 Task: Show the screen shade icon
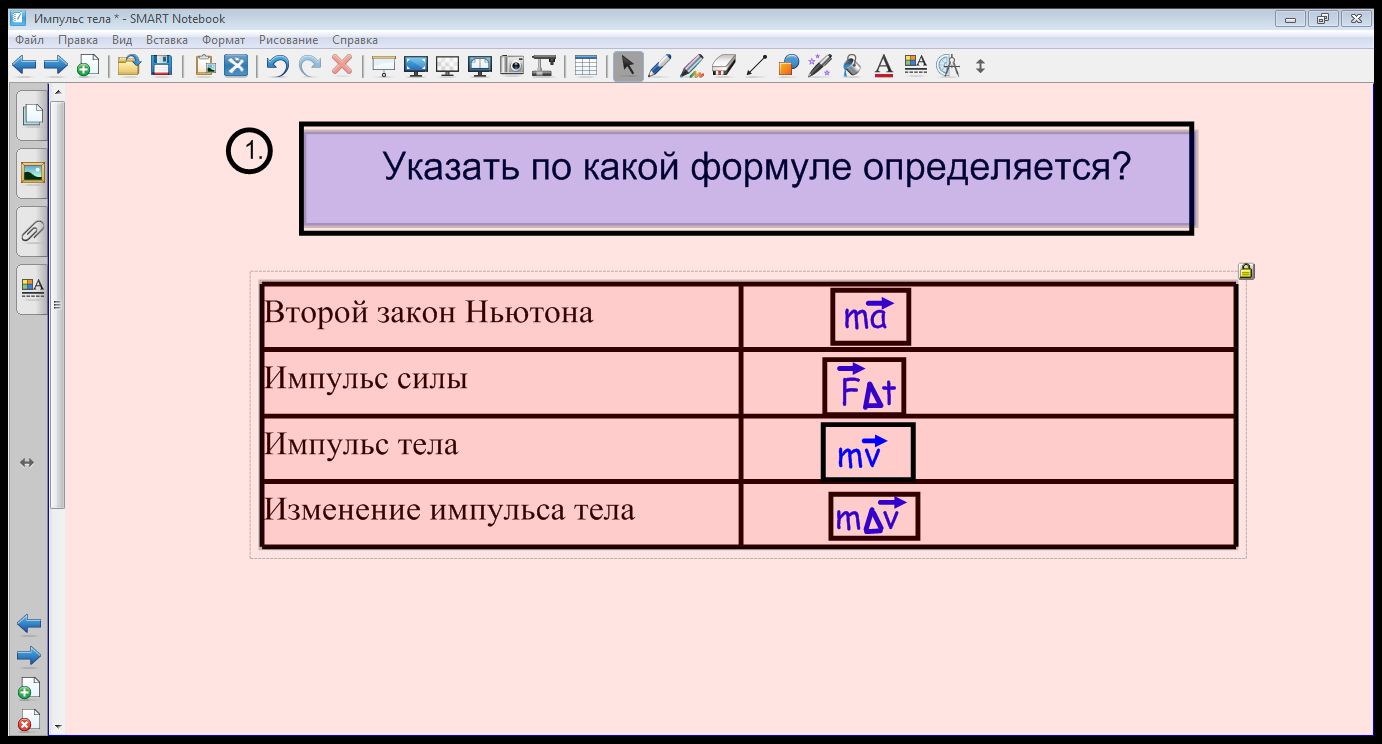[384, 66]
